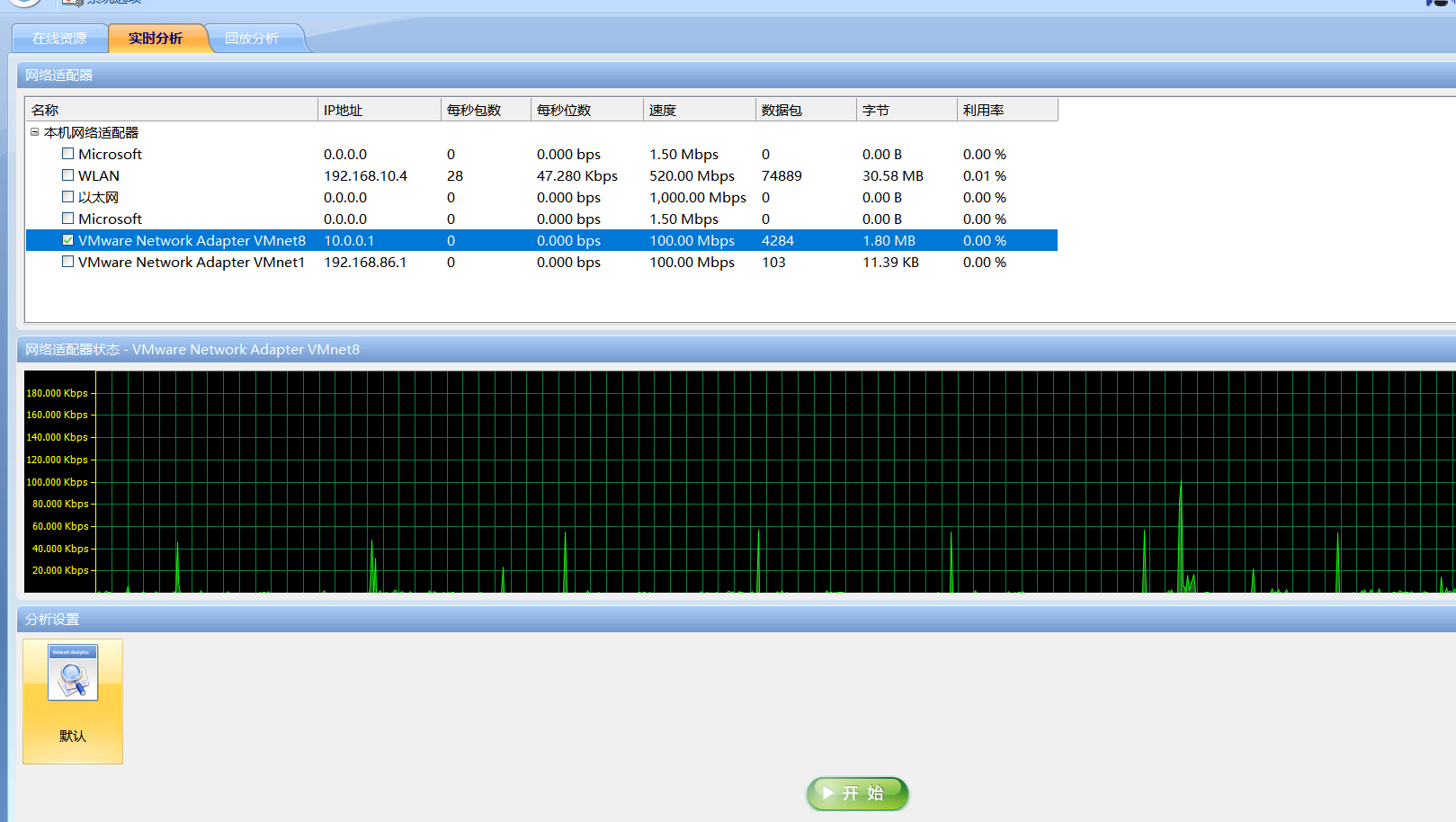Click IP address 10.0.0.1
The height and width of the screenshot is (822, 1456).
[x=349, y=241]
